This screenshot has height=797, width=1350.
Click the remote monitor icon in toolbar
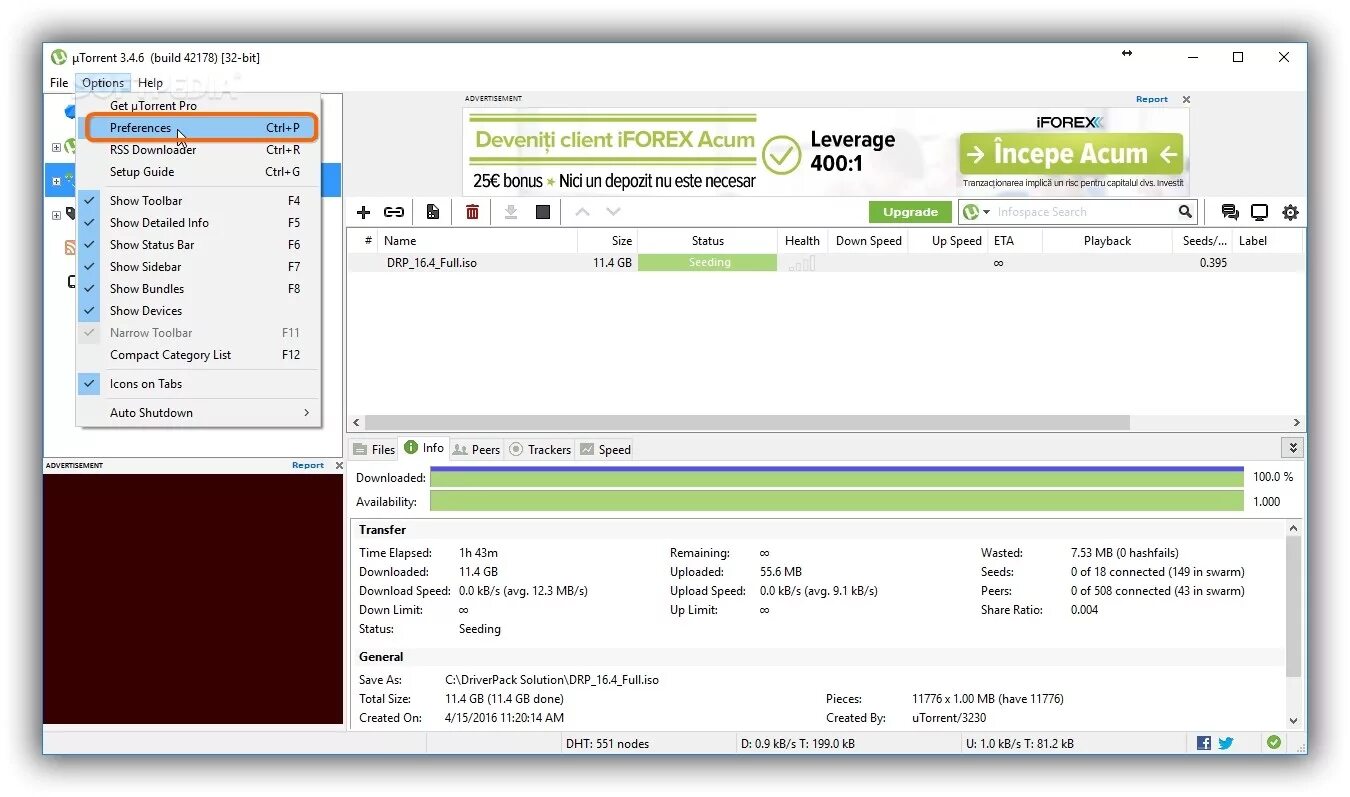click(x=1260, y=212)
